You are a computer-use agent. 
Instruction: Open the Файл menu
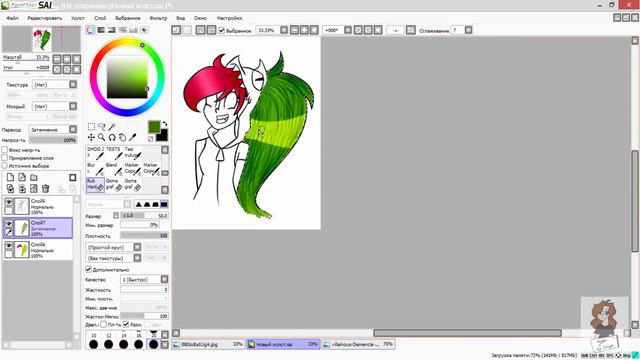tap(12, 18)
